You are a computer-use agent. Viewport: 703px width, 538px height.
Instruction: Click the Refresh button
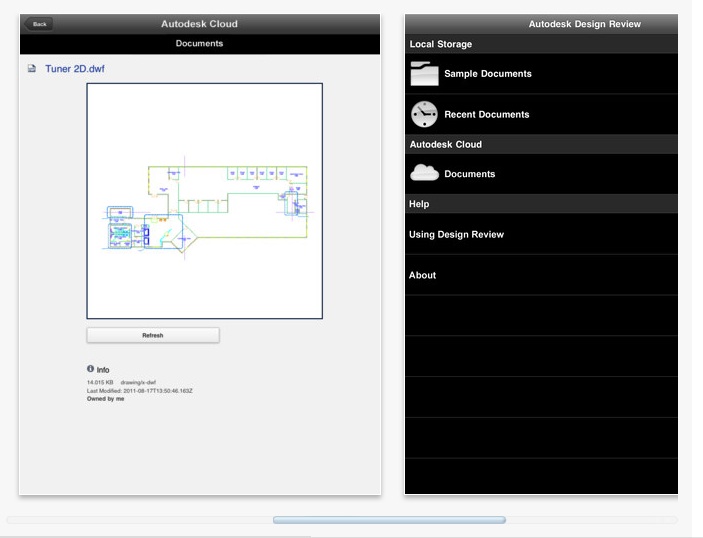click(153, 335)
